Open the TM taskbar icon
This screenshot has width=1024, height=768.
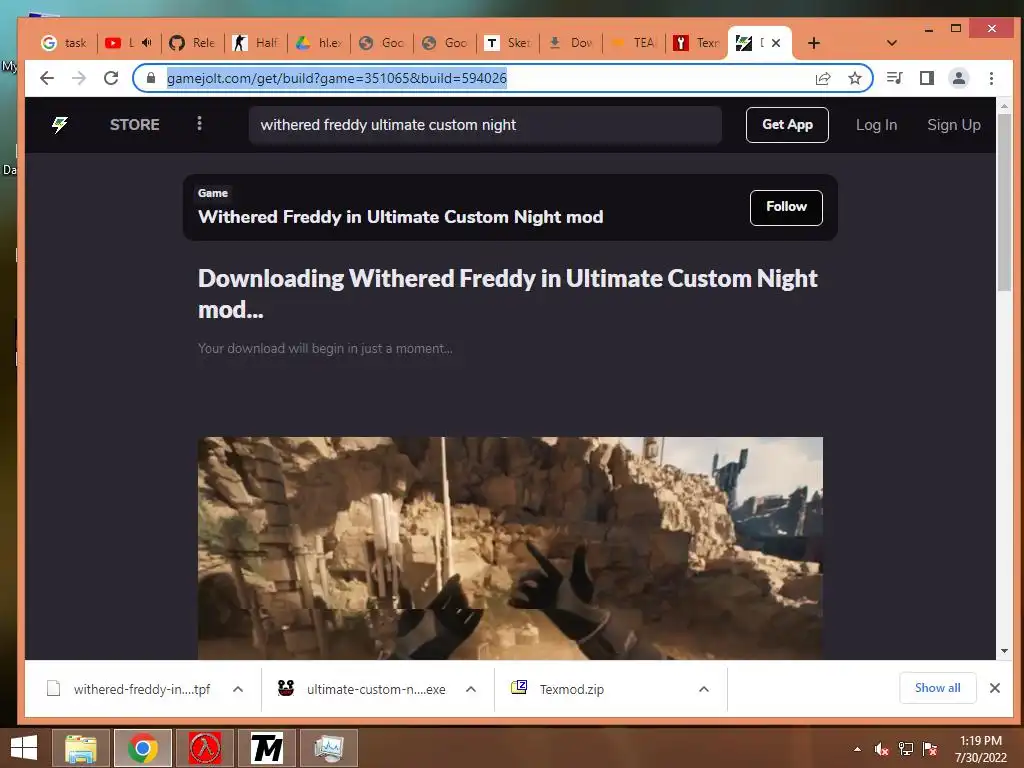point(266,748)
